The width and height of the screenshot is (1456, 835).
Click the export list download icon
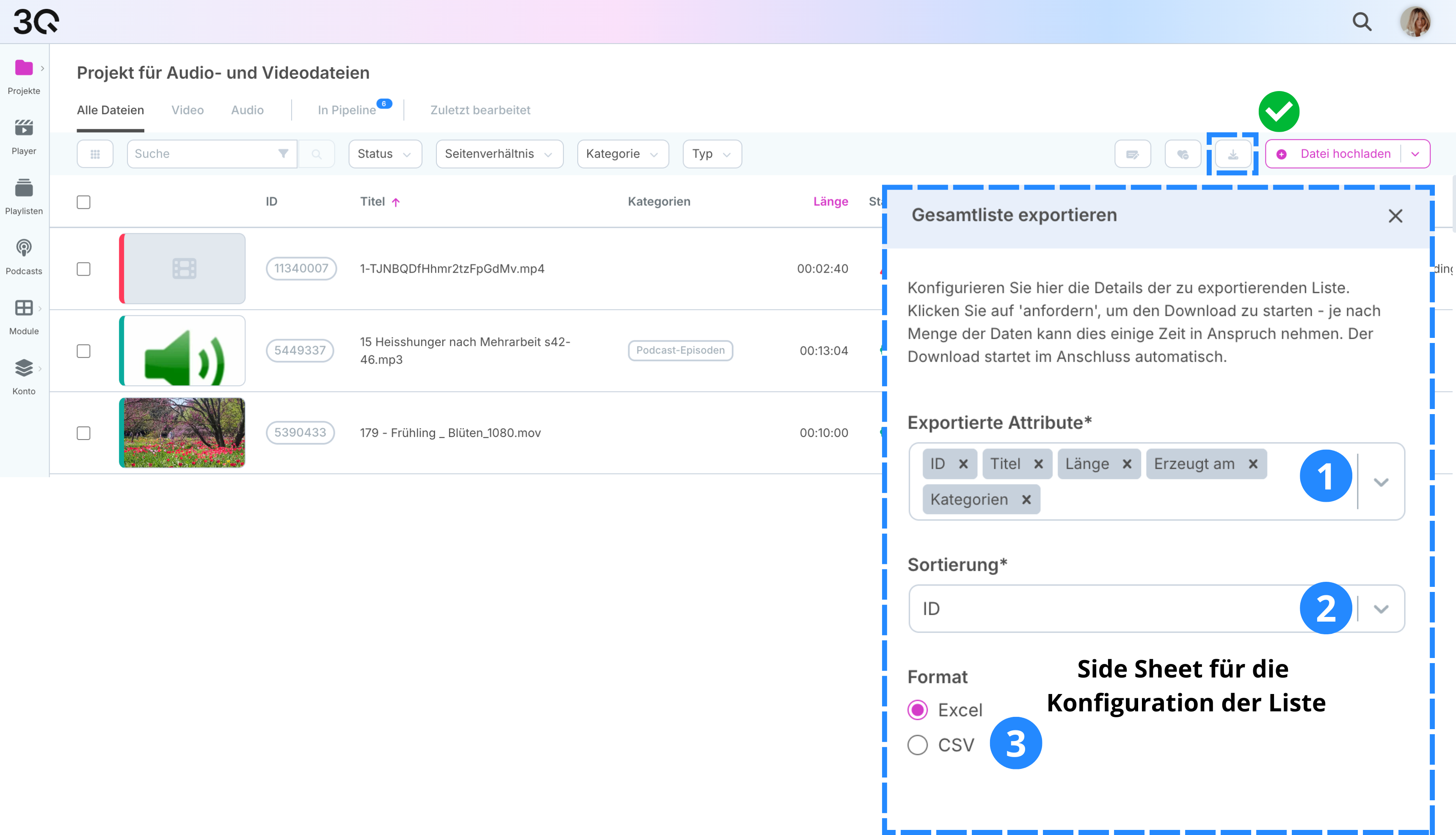[x=1233, y=154]
